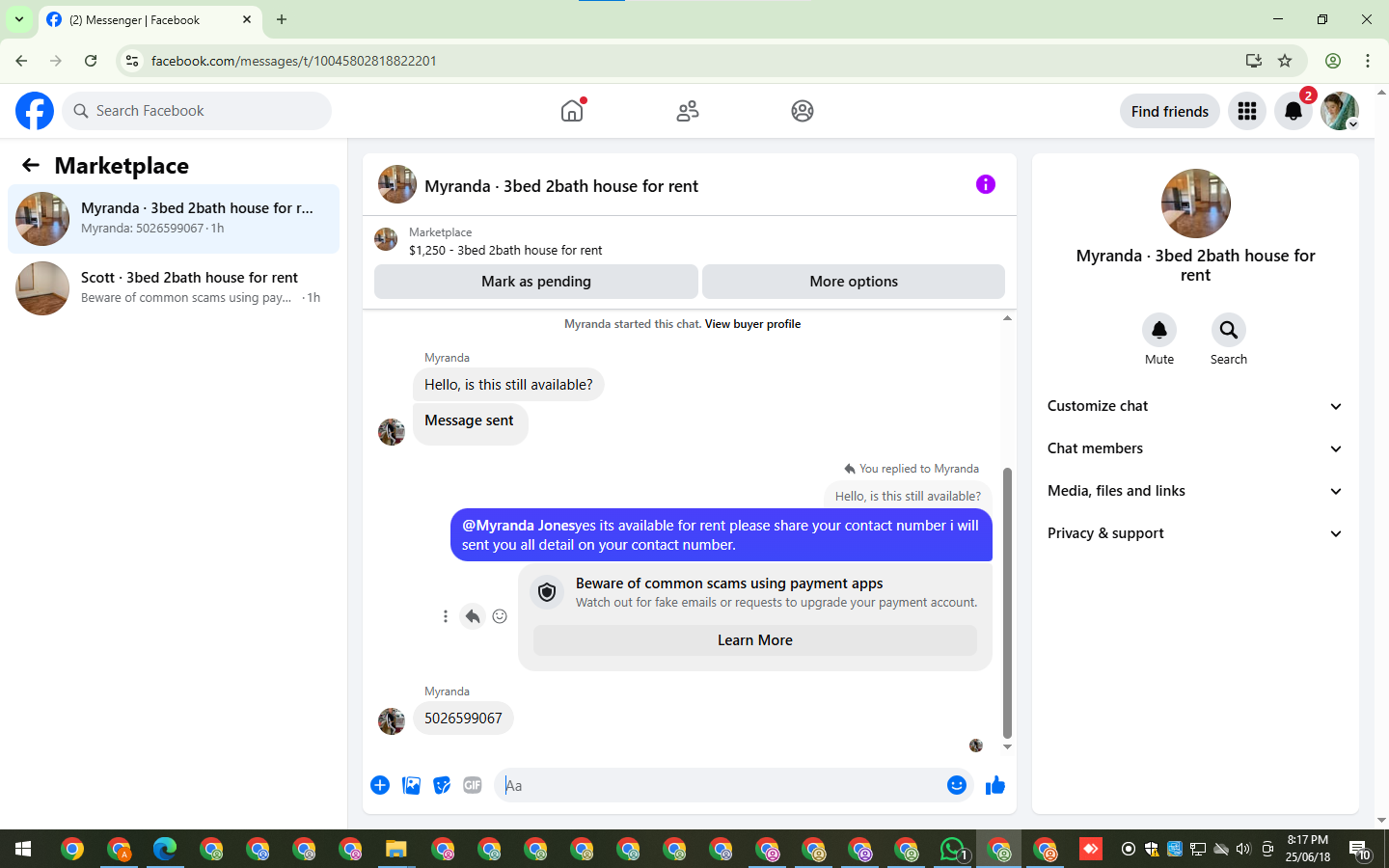Open Microsoft Edge from the taskbar
Screen dimensions: 1389x868
tap(165, 849)
